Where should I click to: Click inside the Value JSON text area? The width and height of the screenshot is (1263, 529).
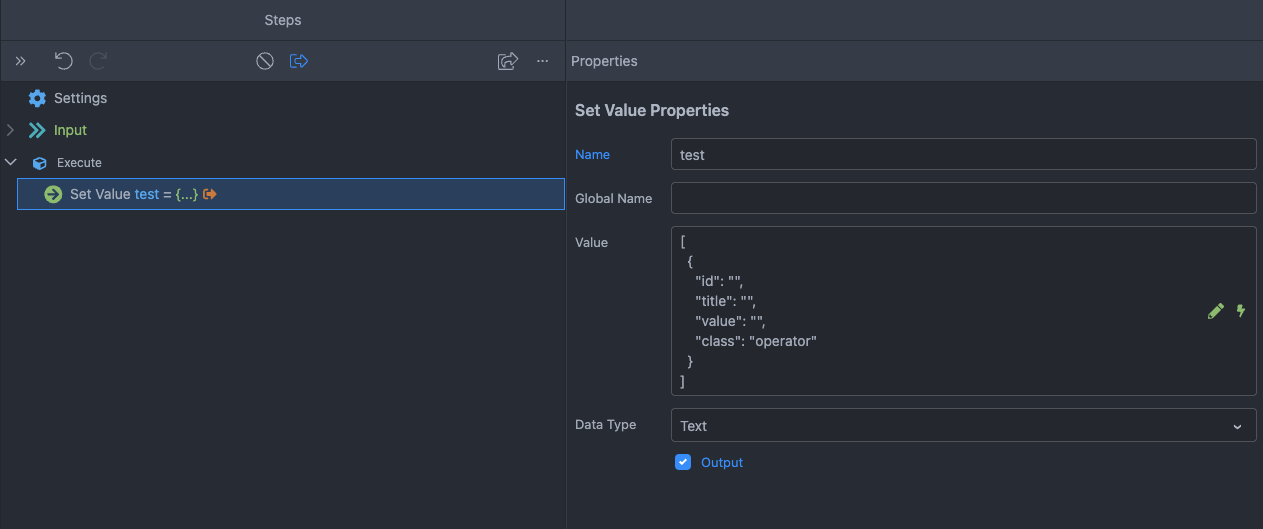(963, 311)
